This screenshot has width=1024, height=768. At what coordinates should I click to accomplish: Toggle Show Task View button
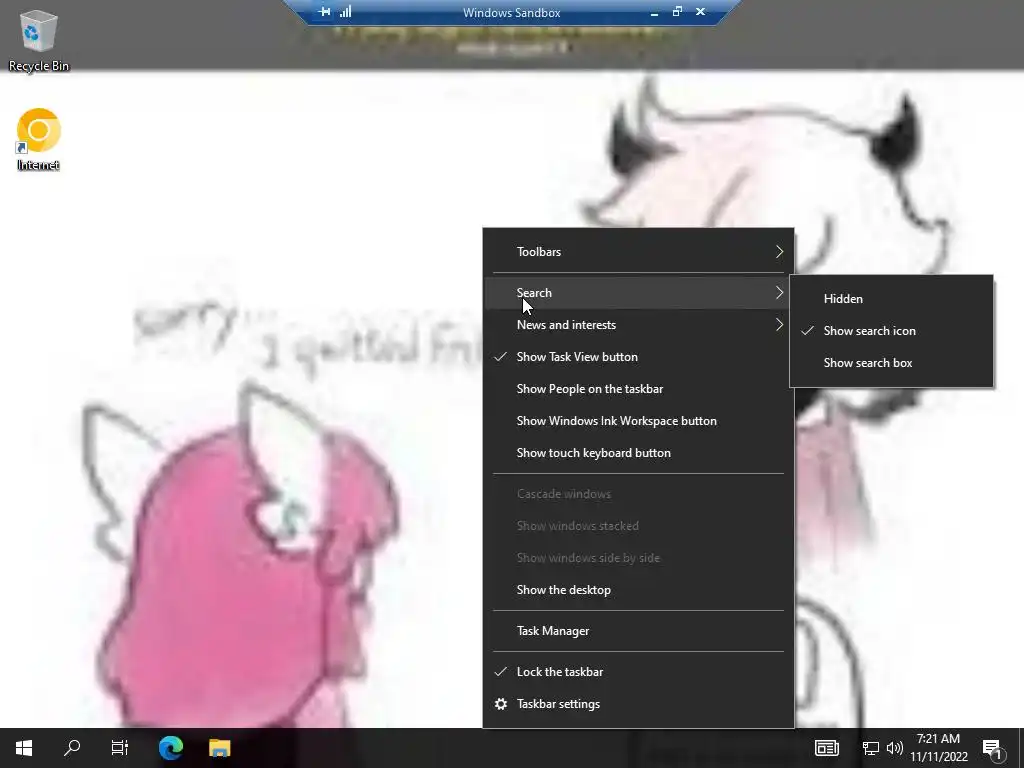638,357
